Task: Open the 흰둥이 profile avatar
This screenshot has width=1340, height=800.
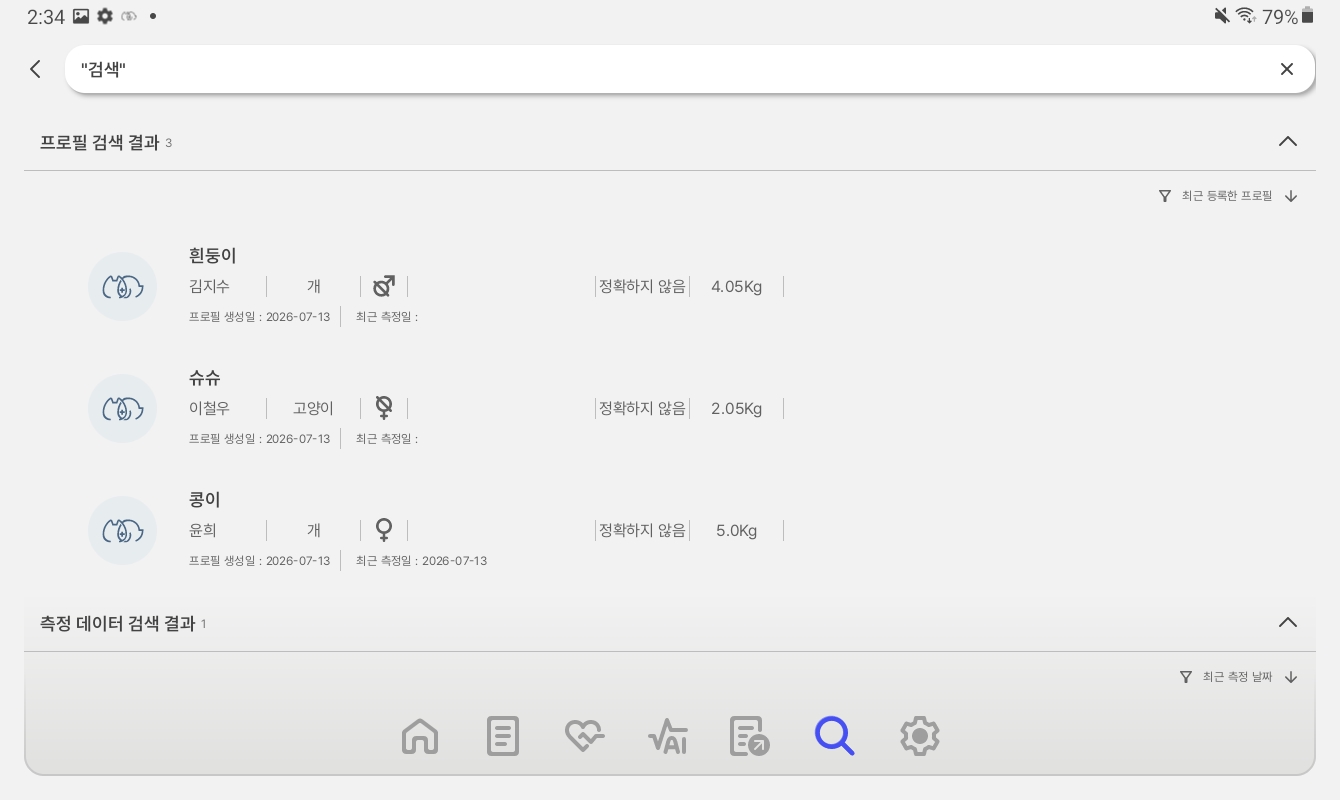Action: point(122,287)
